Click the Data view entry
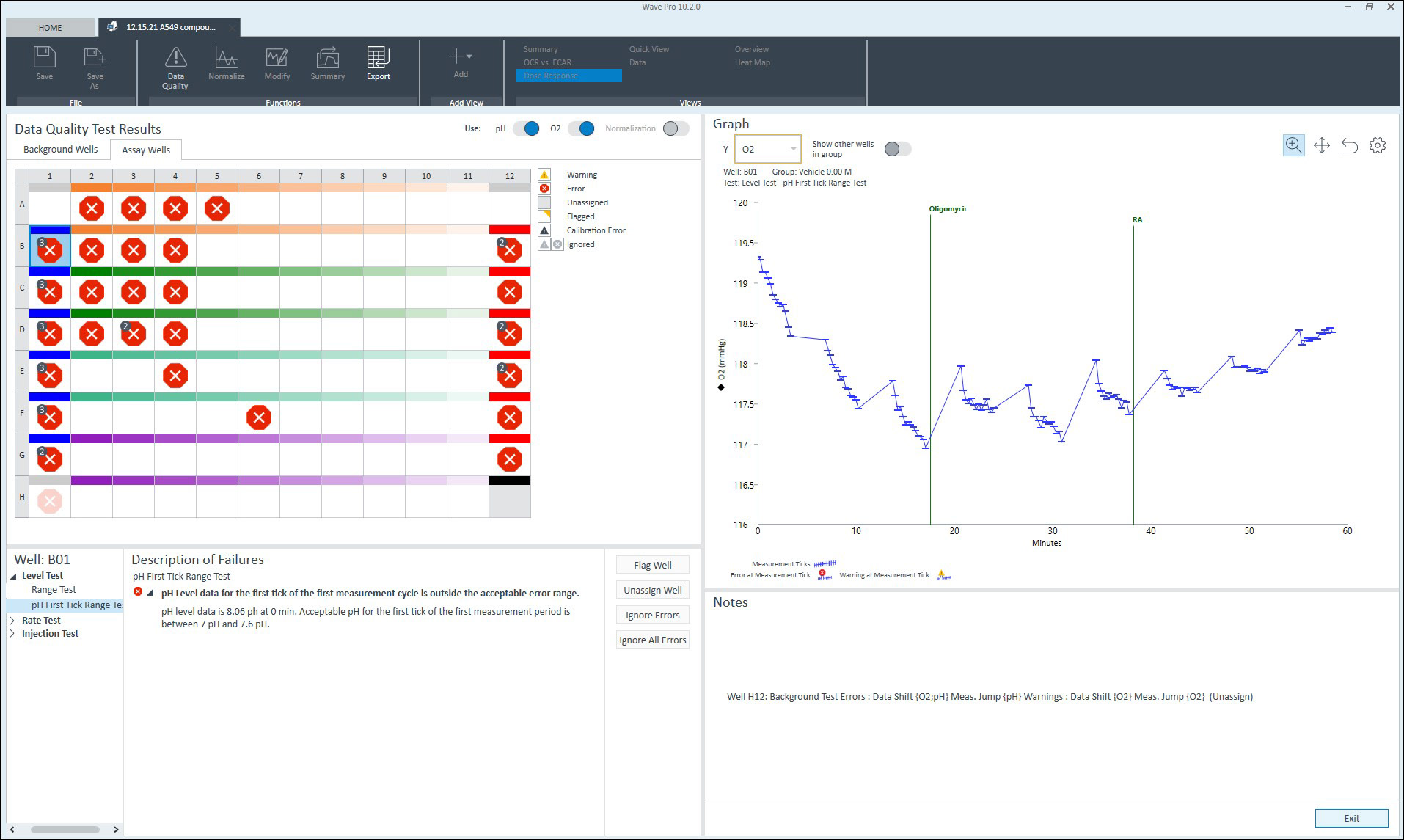Screen dimensions: 1404x840 click(x=637, y=62)
